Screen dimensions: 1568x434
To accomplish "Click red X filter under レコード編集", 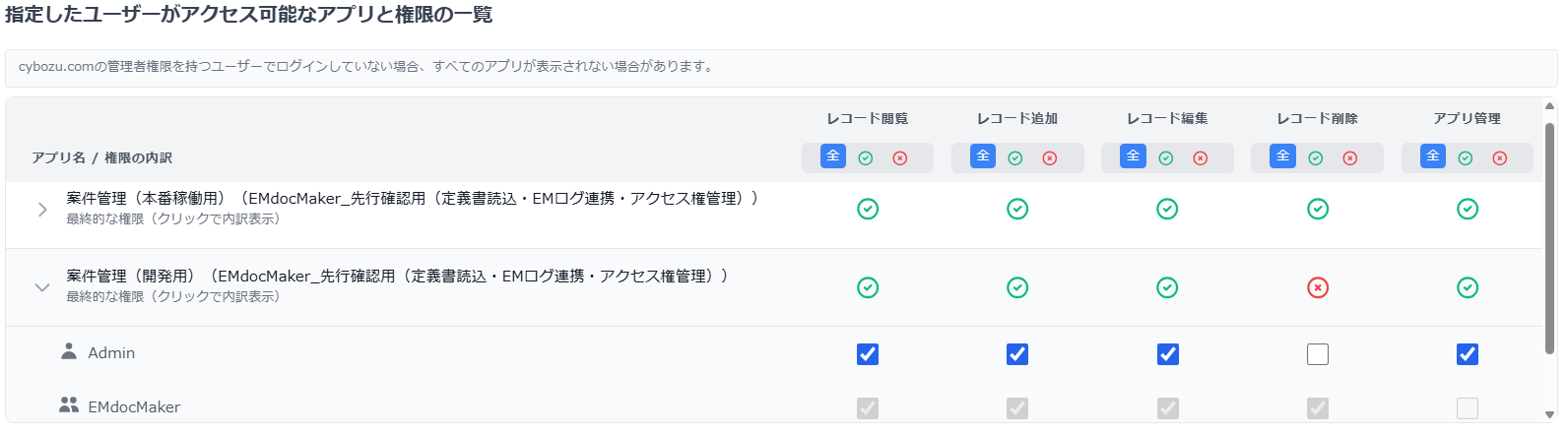I will click(x=1200, y=158).
